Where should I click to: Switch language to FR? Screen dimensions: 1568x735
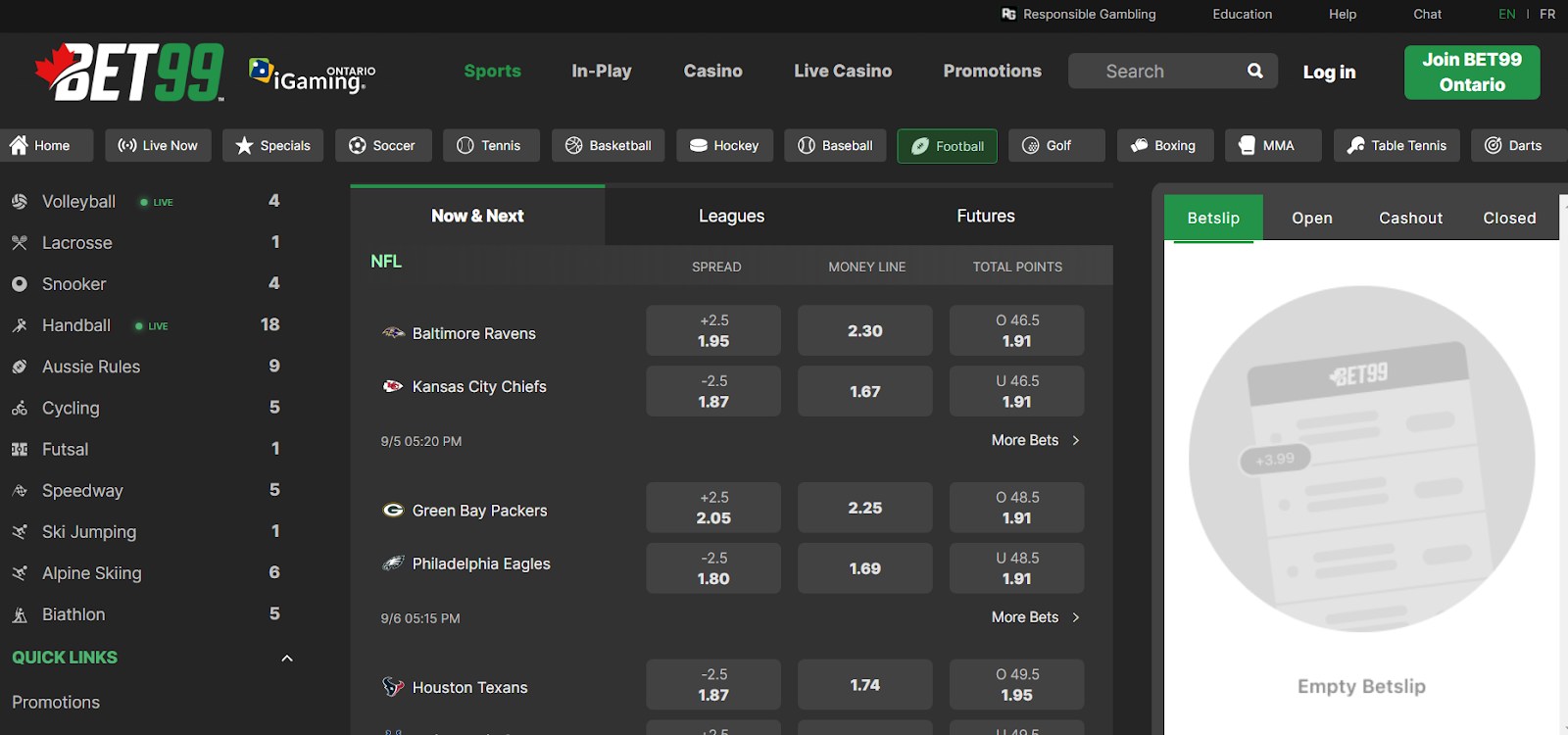1547,14
